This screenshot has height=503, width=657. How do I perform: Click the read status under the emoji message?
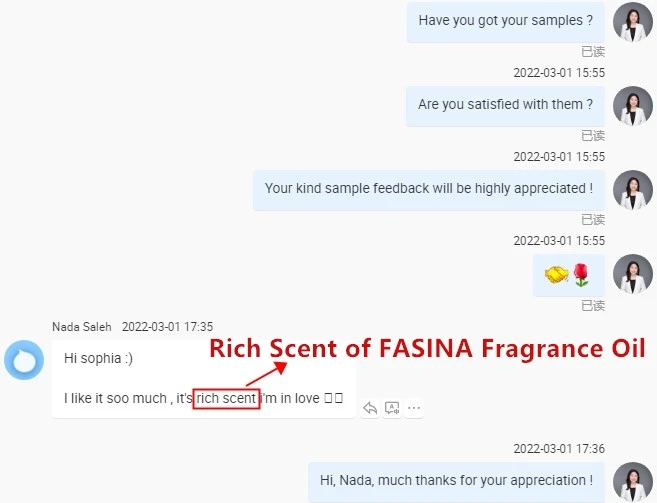(593, 305)
